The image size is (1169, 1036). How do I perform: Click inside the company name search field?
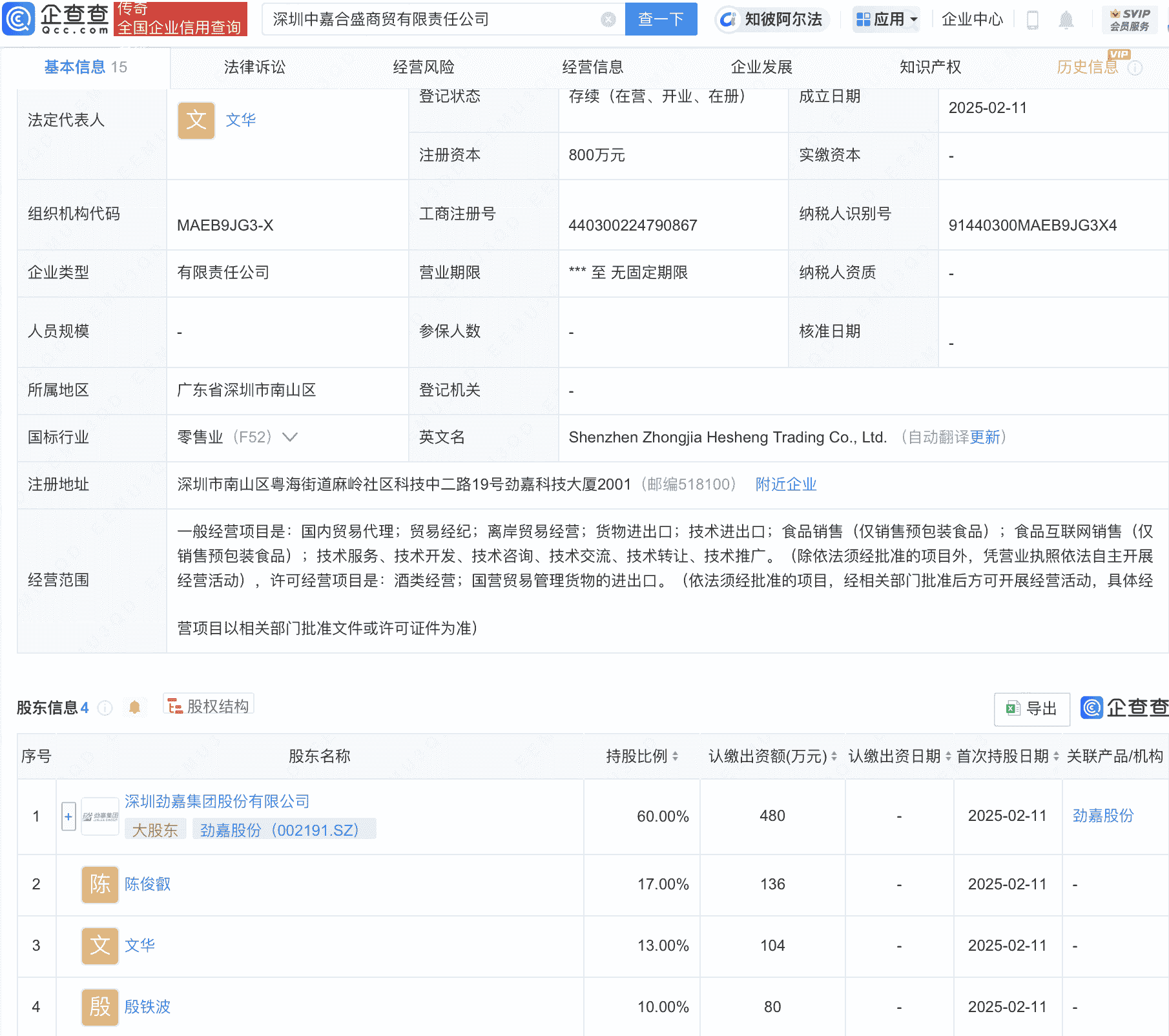point(420,19)
